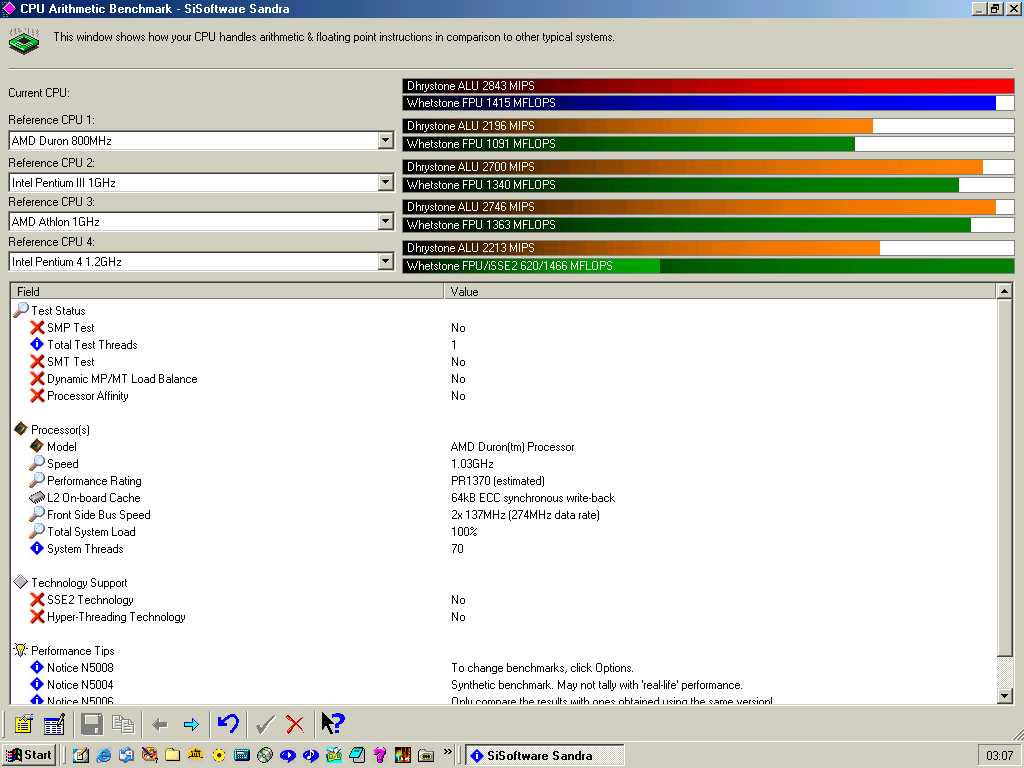Click the blue Forward arrow icon
This screenshot has height=768, width=1024.
click(x=191, y=724)
